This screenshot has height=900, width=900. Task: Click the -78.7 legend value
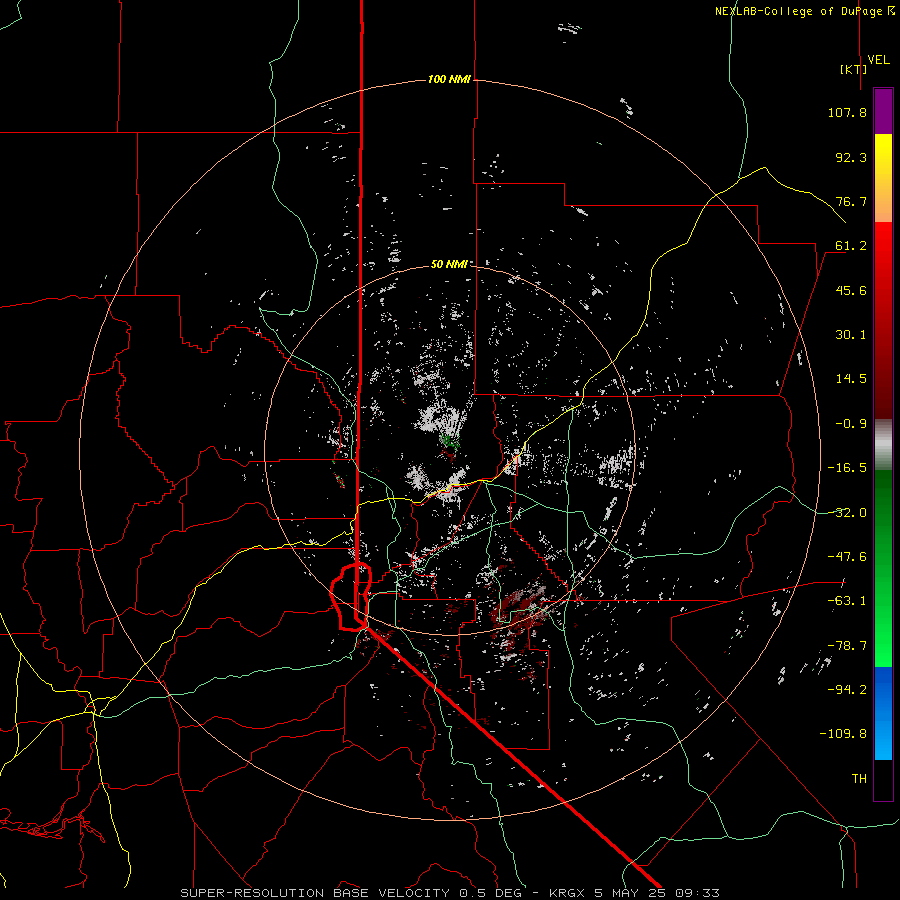pyautogui.click(x=847, y=646)
